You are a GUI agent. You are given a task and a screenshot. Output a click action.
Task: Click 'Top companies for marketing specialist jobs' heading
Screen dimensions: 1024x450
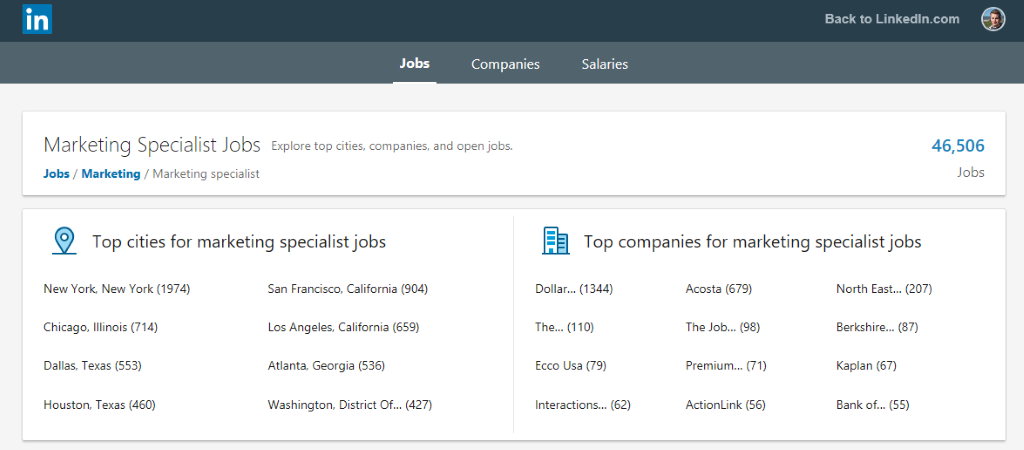click(752, 242)
